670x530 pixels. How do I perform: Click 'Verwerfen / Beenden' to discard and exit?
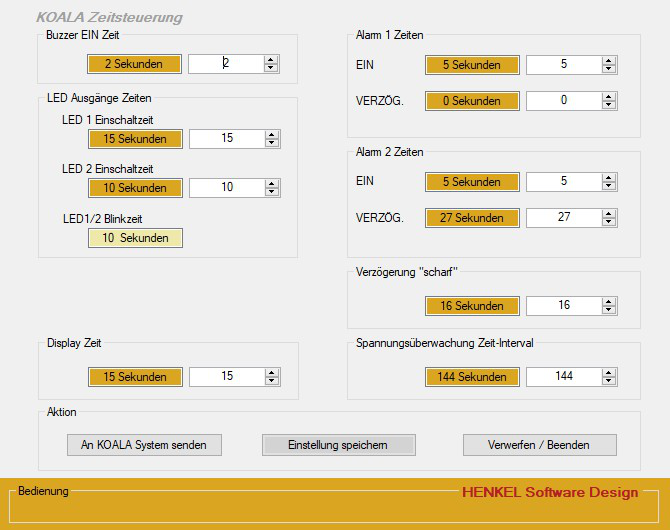coord(539,444)
